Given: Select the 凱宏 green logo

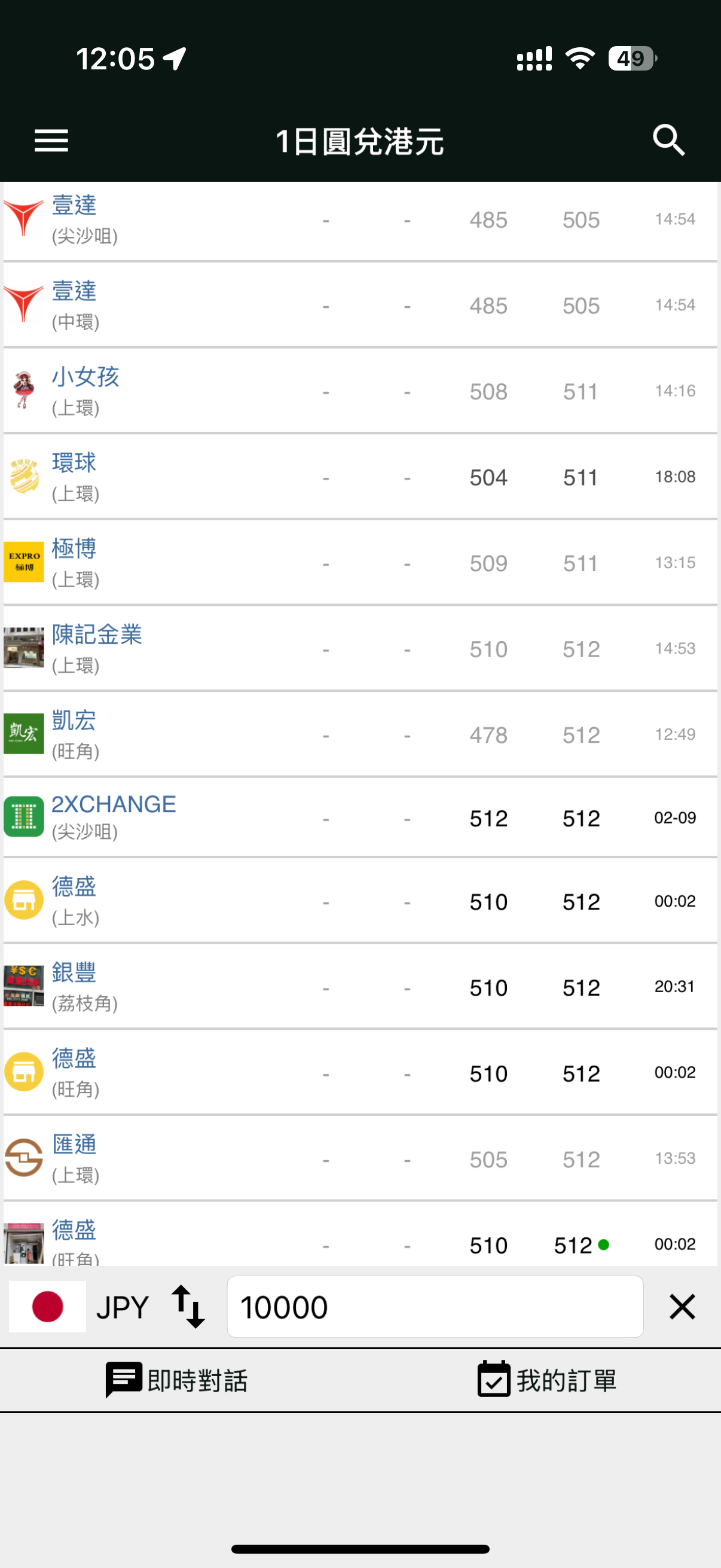Looking at the screenshot, I should (24, 734).
